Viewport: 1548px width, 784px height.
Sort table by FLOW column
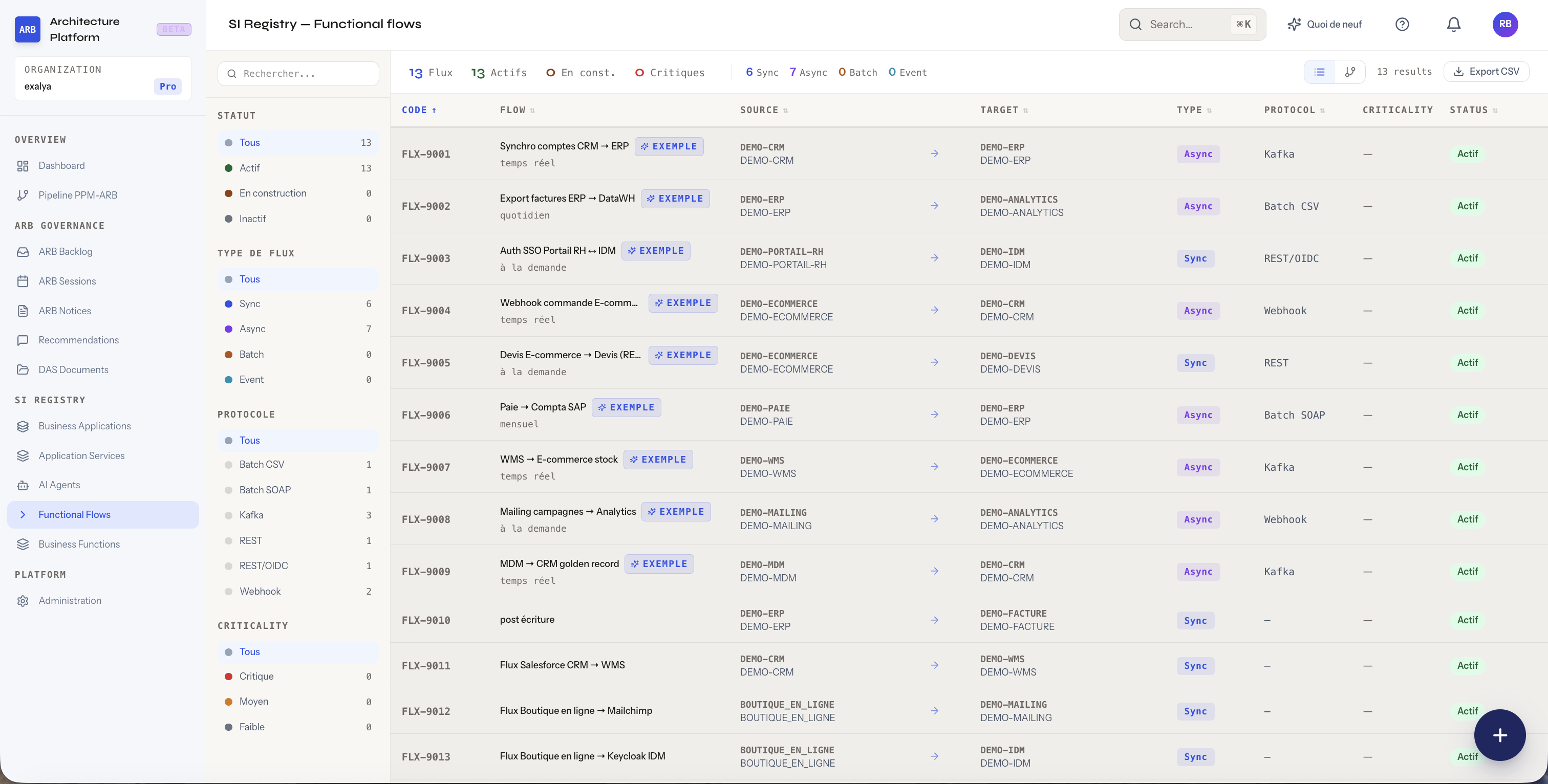tap(518, 110)
